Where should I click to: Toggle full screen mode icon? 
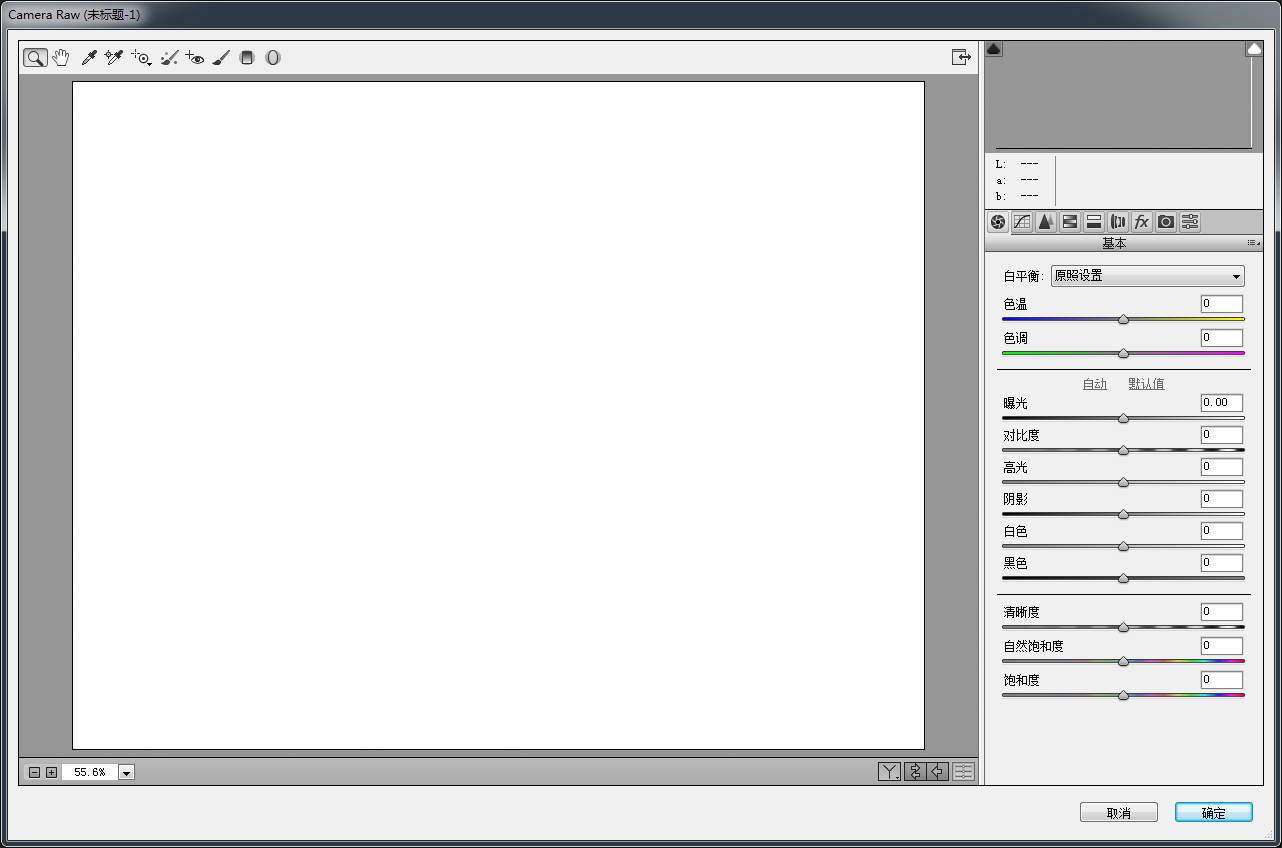point(961,58)
